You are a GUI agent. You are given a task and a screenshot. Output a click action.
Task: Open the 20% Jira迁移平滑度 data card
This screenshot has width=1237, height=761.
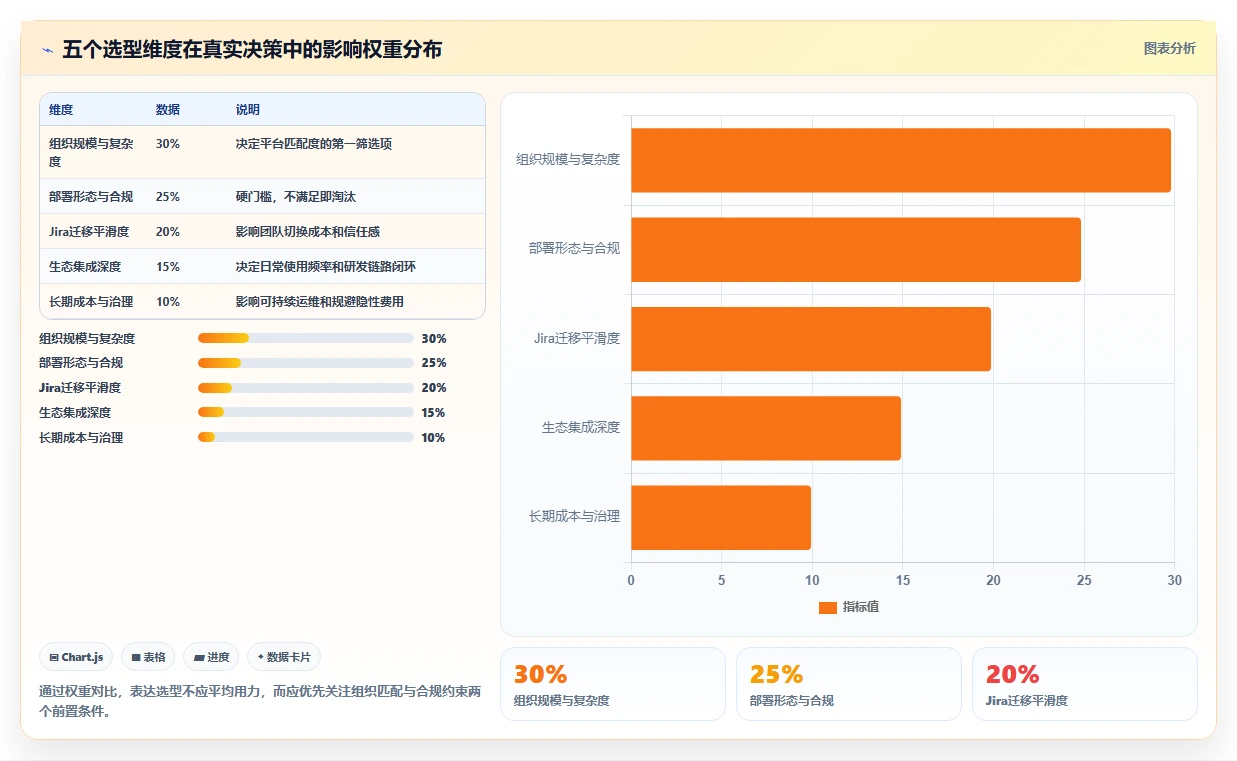coord(1085,684)
